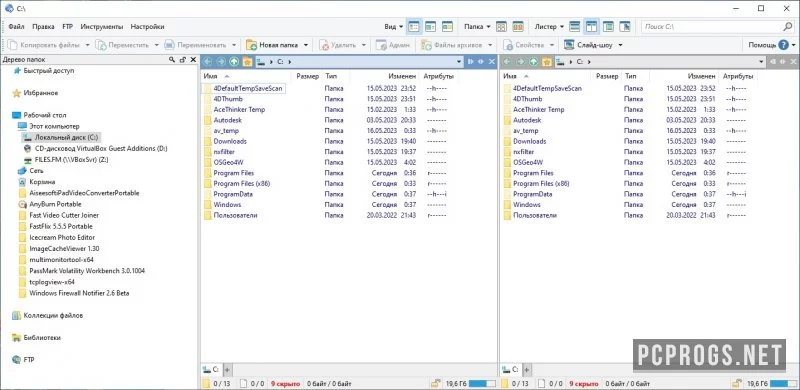Image resolution: width=800 pixels, height=390 pixels.
Task: Go back in the left pane
Action: coord(208,62)
